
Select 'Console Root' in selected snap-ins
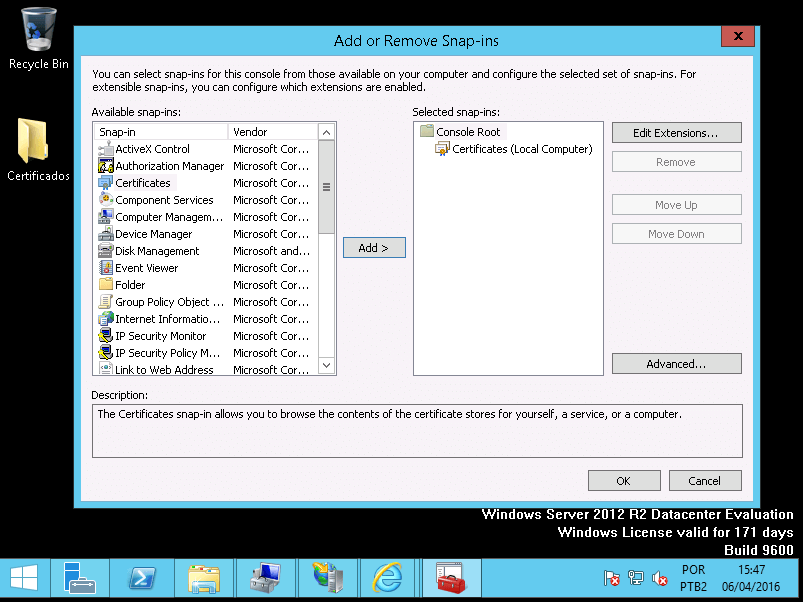tap(468, 132)
